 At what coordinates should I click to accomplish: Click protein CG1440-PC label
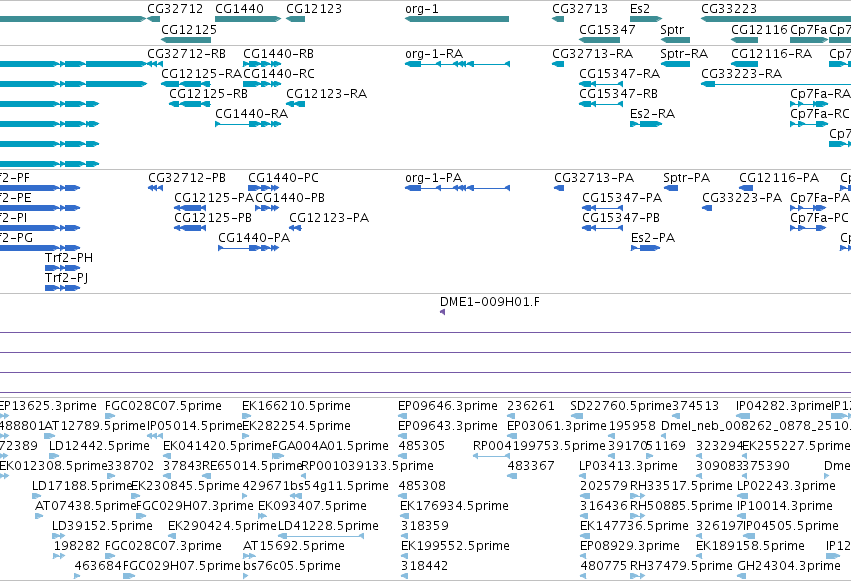click(283, 178)
